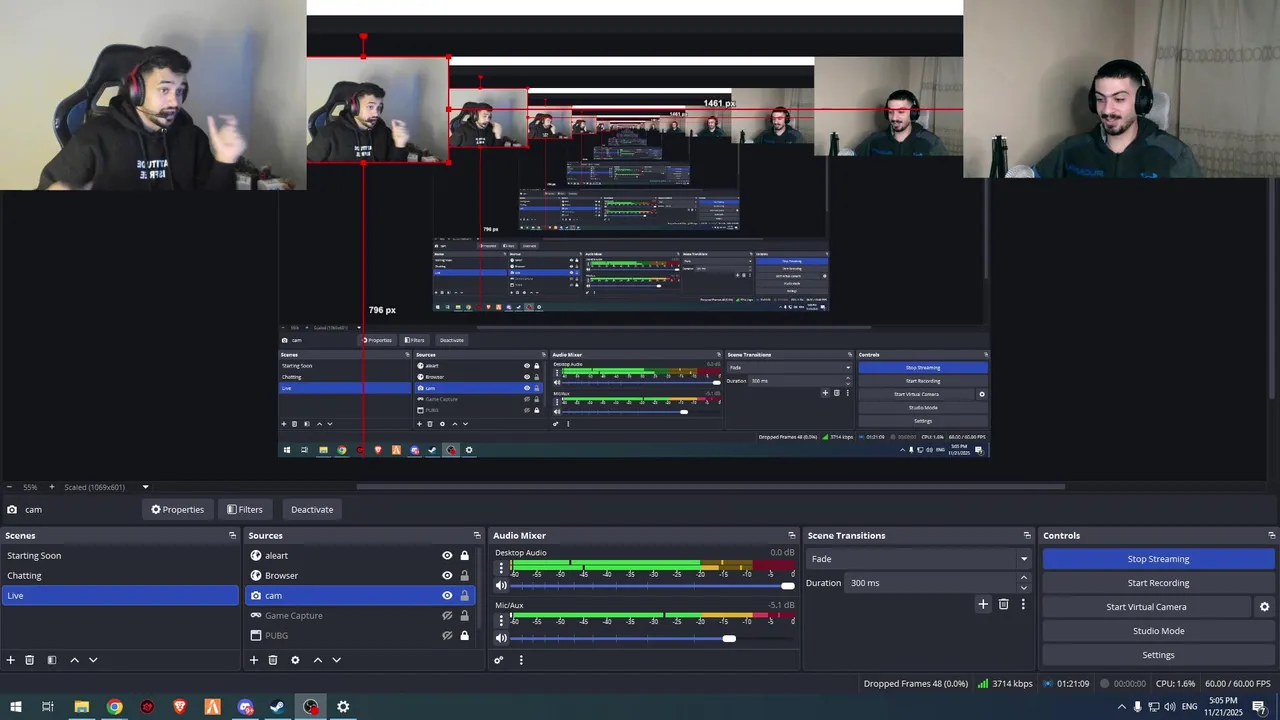Unlock the aleart source
Viewport: 1280px width, 720px height.
coord(464,556)
